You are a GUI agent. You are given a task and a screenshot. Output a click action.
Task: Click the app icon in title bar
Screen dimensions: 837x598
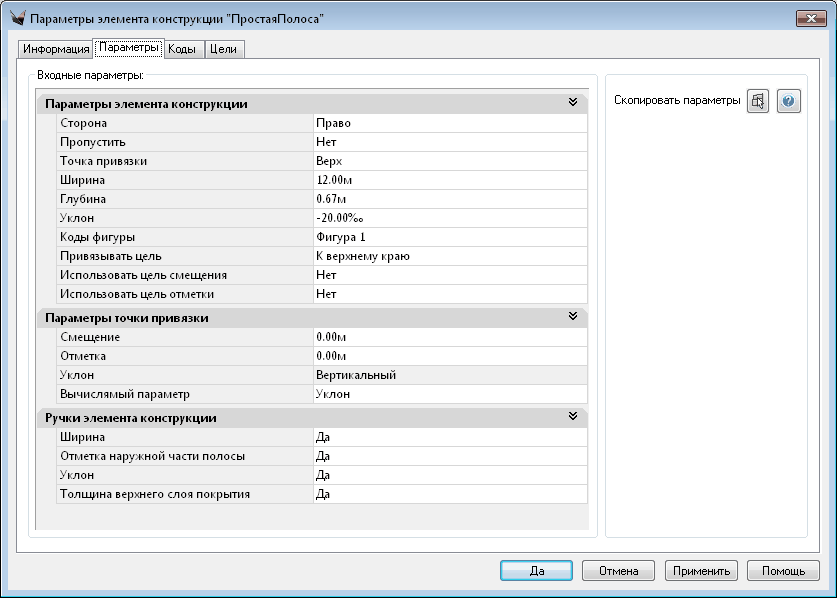click(x=17, y=19)
